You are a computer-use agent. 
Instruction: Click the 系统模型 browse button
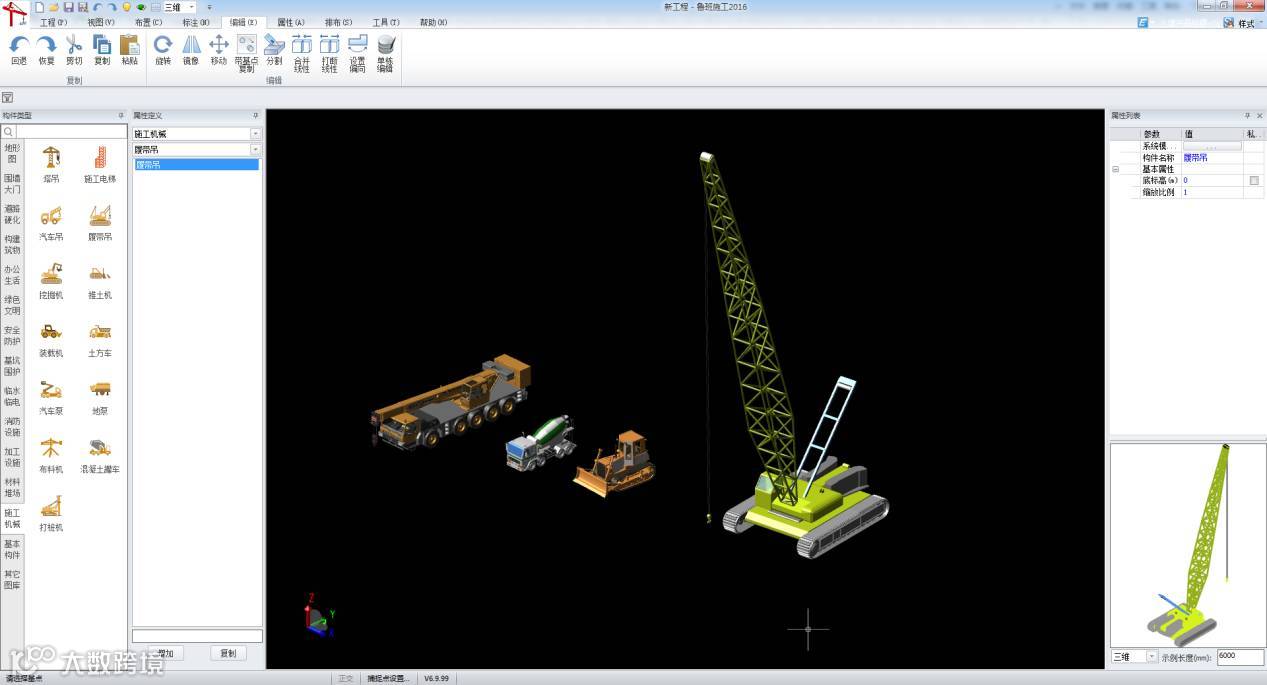click(1212, 146)
